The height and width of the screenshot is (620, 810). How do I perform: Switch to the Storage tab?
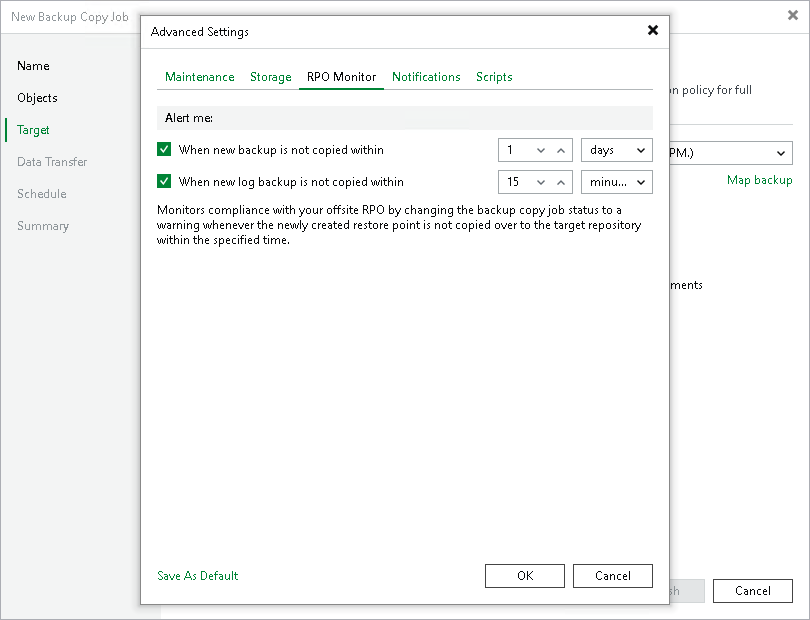[269, 76]
